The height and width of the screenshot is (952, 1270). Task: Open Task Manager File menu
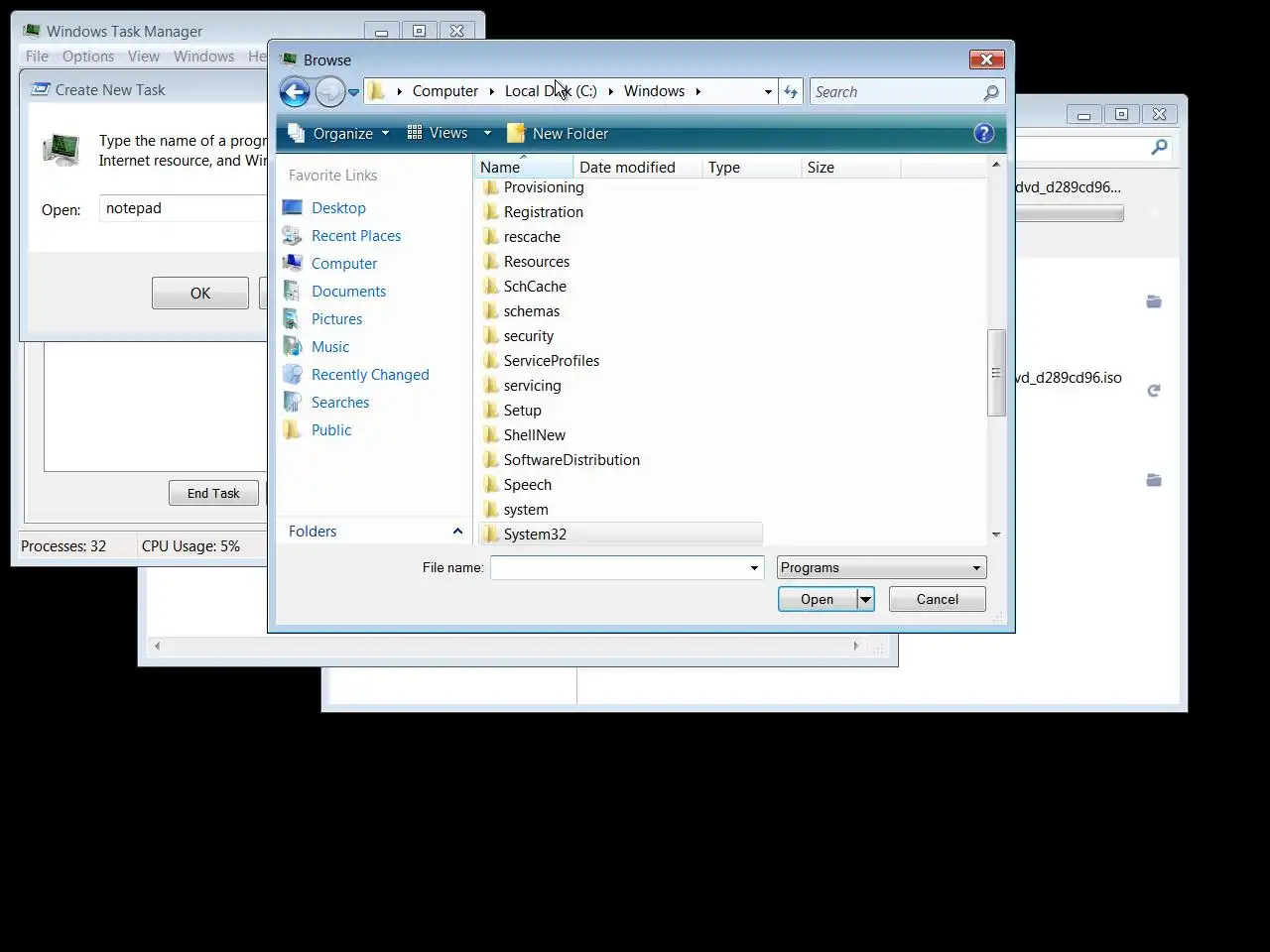[37, 57]
